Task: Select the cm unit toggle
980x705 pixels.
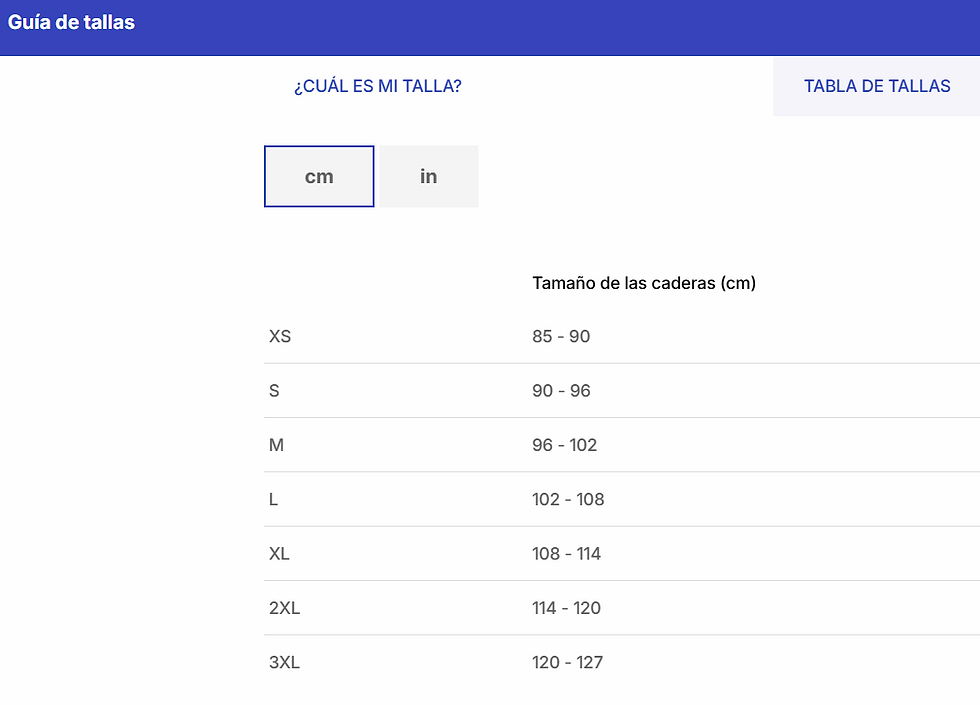Action: (319, 177)
